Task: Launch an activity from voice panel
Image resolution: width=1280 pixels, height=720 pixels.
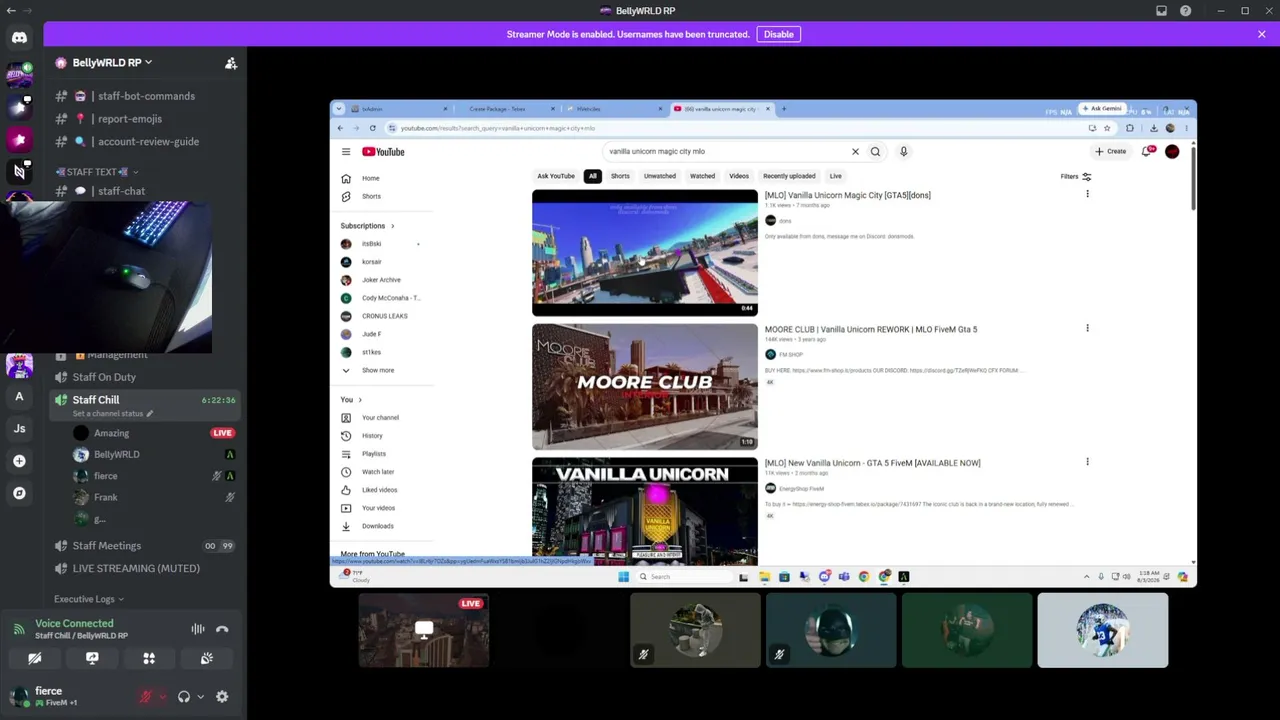Action: (x=149, y=658)
